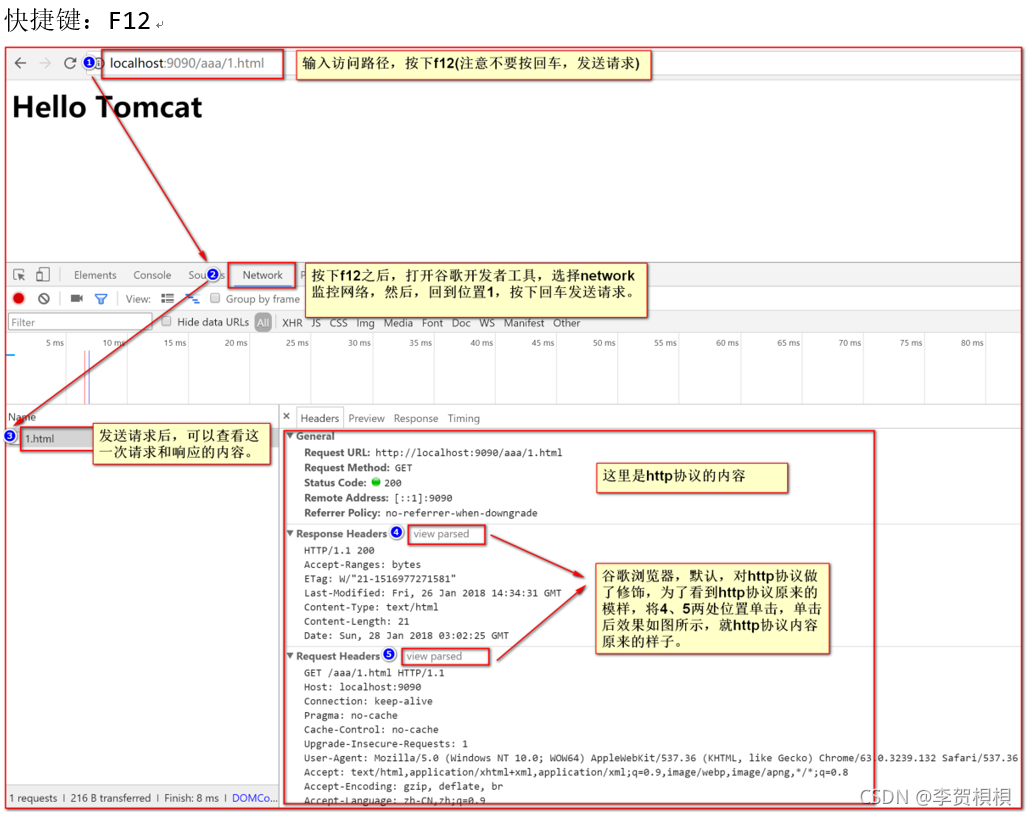Open the Timing detail tab

point(464,418)
